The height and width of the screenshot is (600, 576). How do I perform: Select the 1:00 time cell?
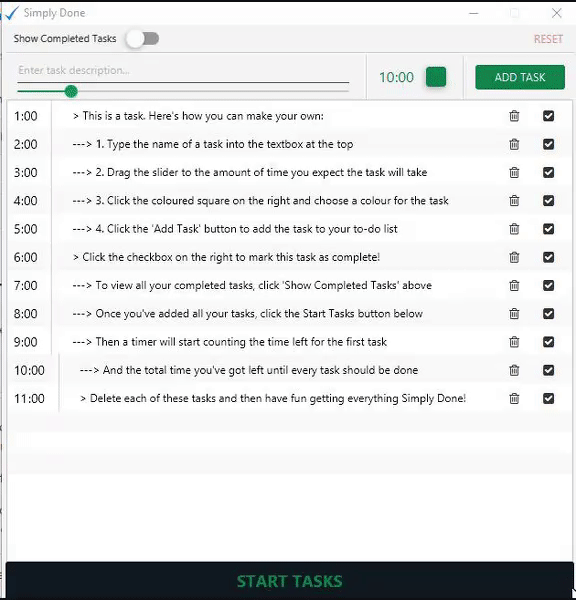pos(26,116)
